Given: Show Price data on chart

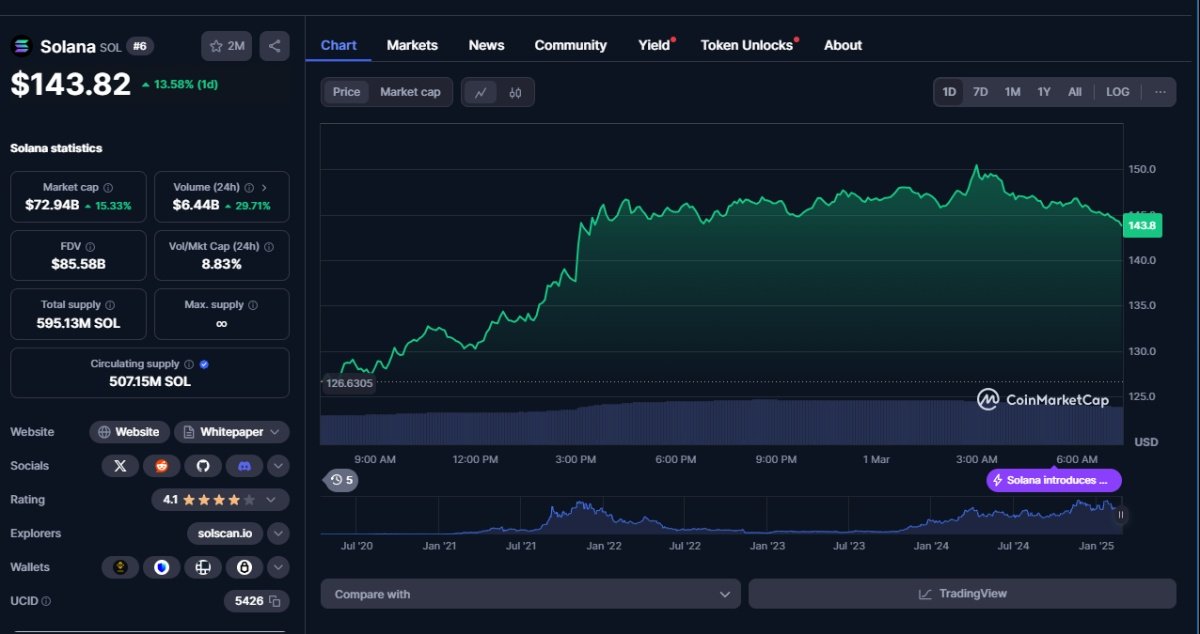Looking at the screenshot, I should coord(347,92).
